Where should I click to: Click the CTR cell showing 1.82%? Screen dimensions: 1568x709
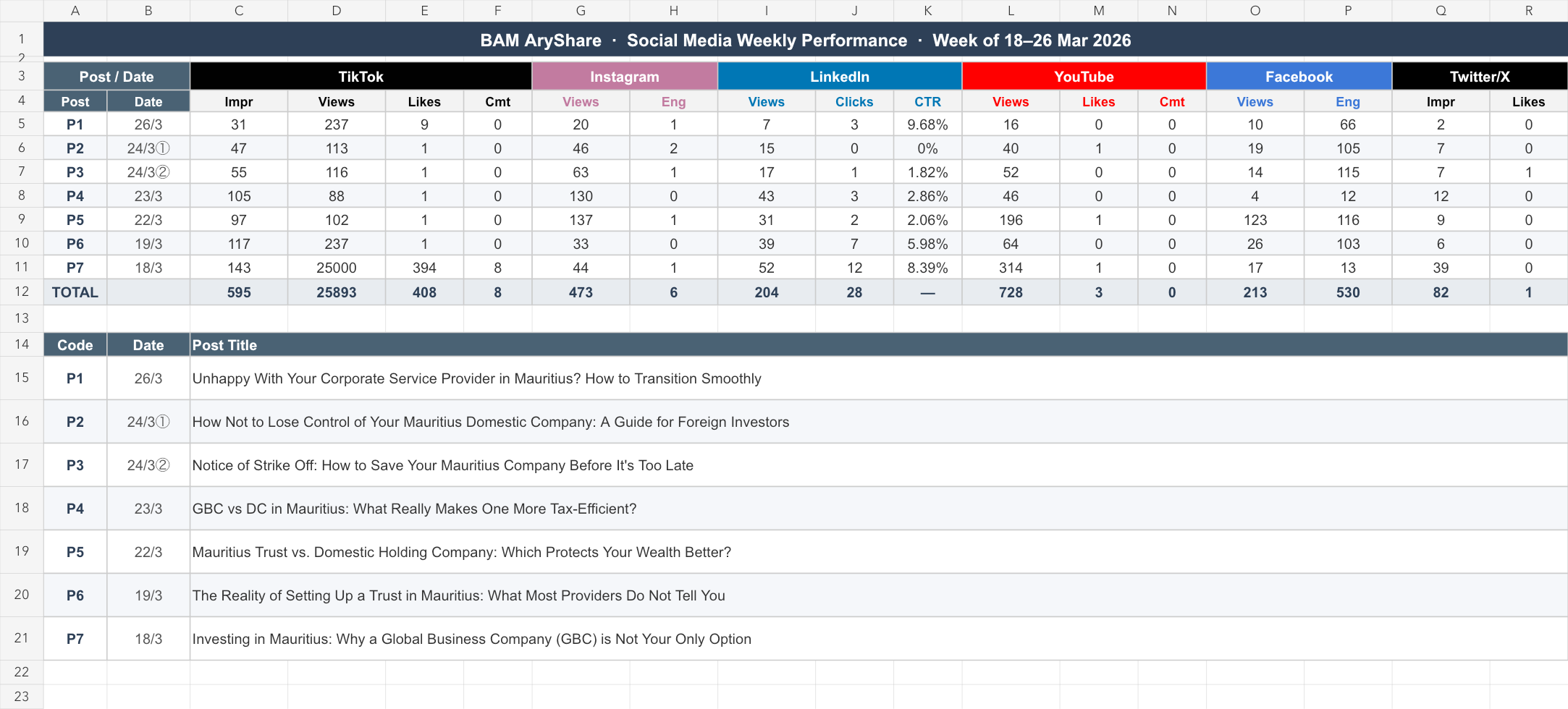pyautogui.click(x=927, y=172)
